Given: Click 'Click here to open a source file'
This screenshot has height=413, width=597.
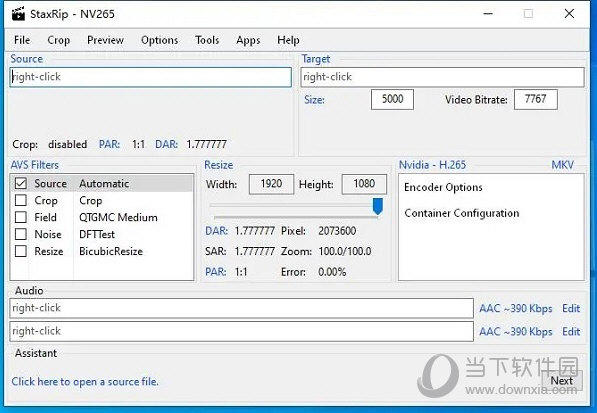Looking at the screenshot, I should pyautogui.click(x=85, y=381).
